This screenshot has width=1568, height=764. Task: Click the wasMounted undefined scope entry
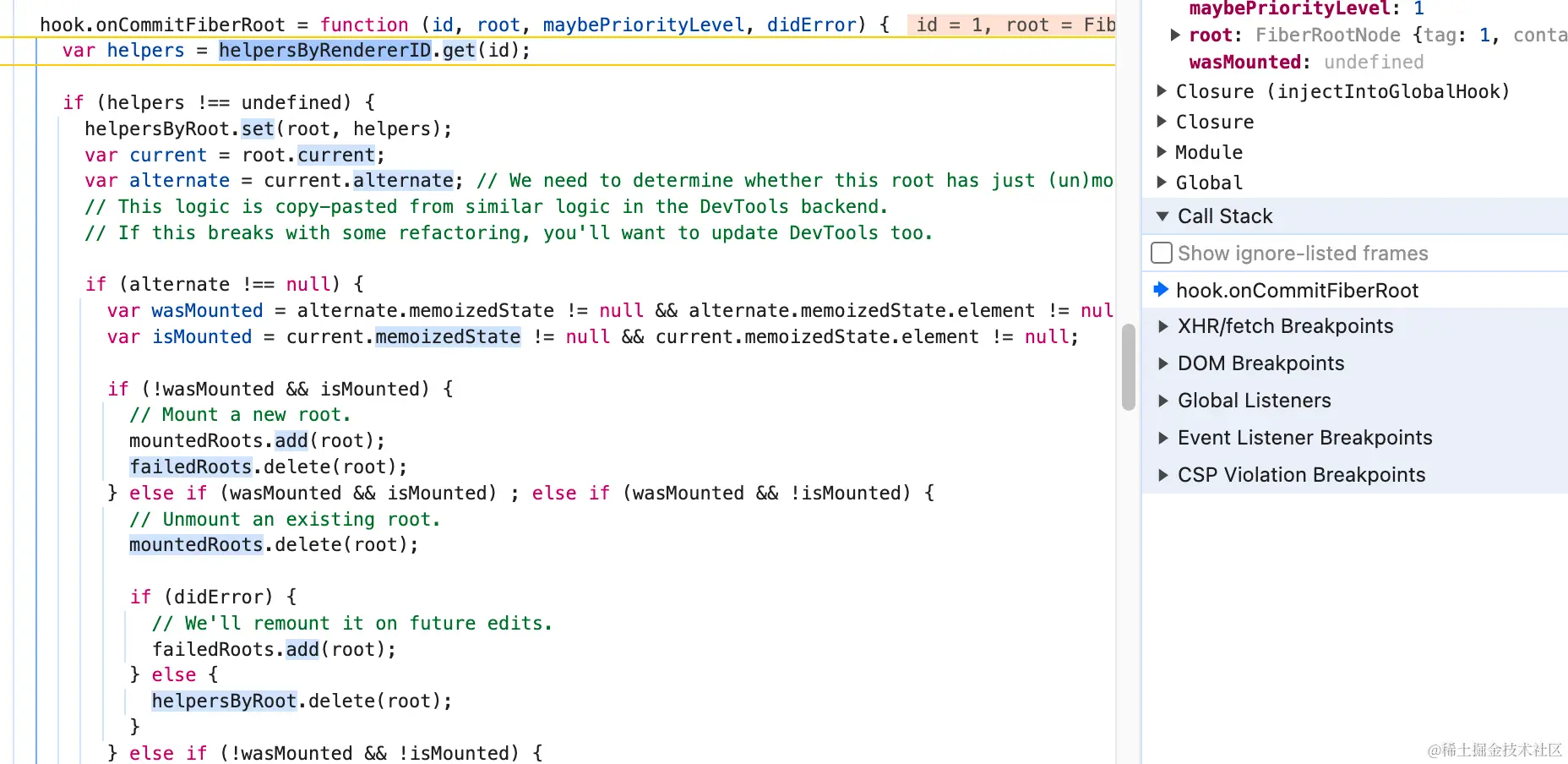tap(1306, 63)
